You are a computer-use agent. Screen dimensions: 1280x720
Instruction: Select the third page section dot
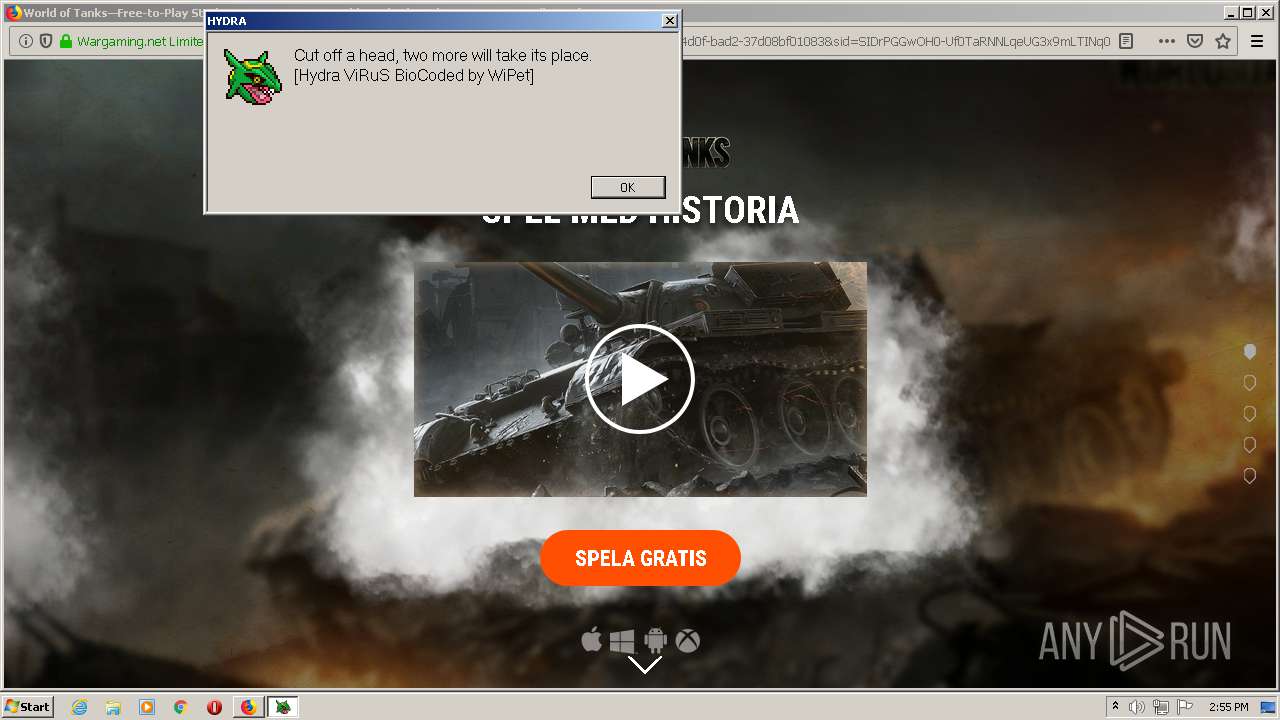point(1250,414)
